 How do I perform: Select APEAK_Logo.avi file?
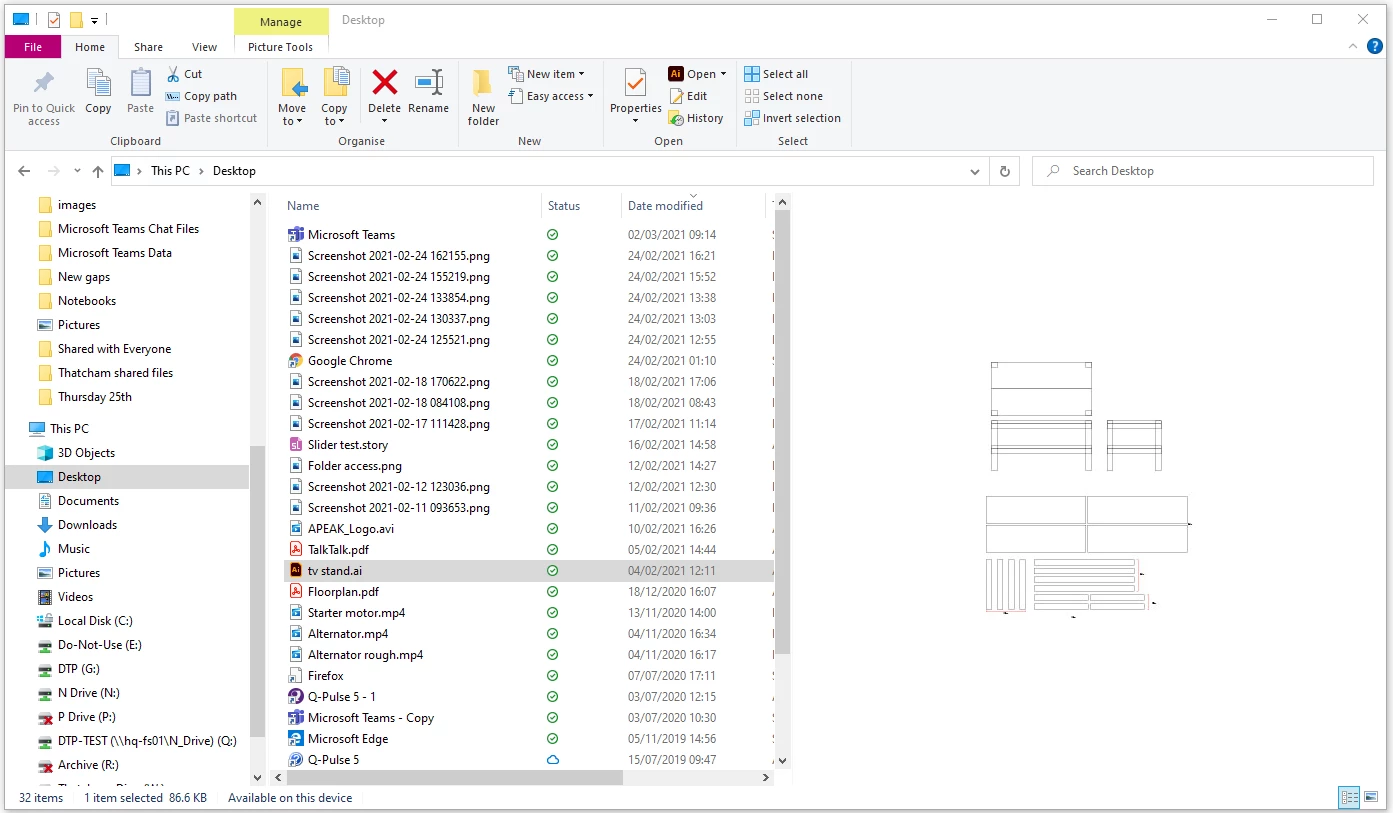click(x=351, y=529)
